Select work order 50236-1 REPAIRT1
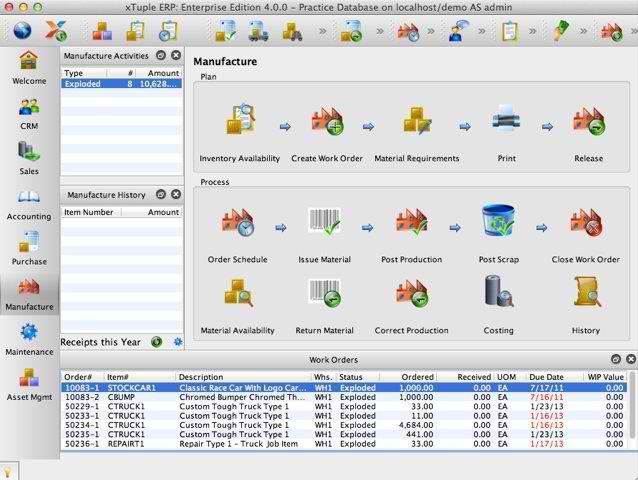The height and width of the screenshot is (480, 638). (344, 444)
